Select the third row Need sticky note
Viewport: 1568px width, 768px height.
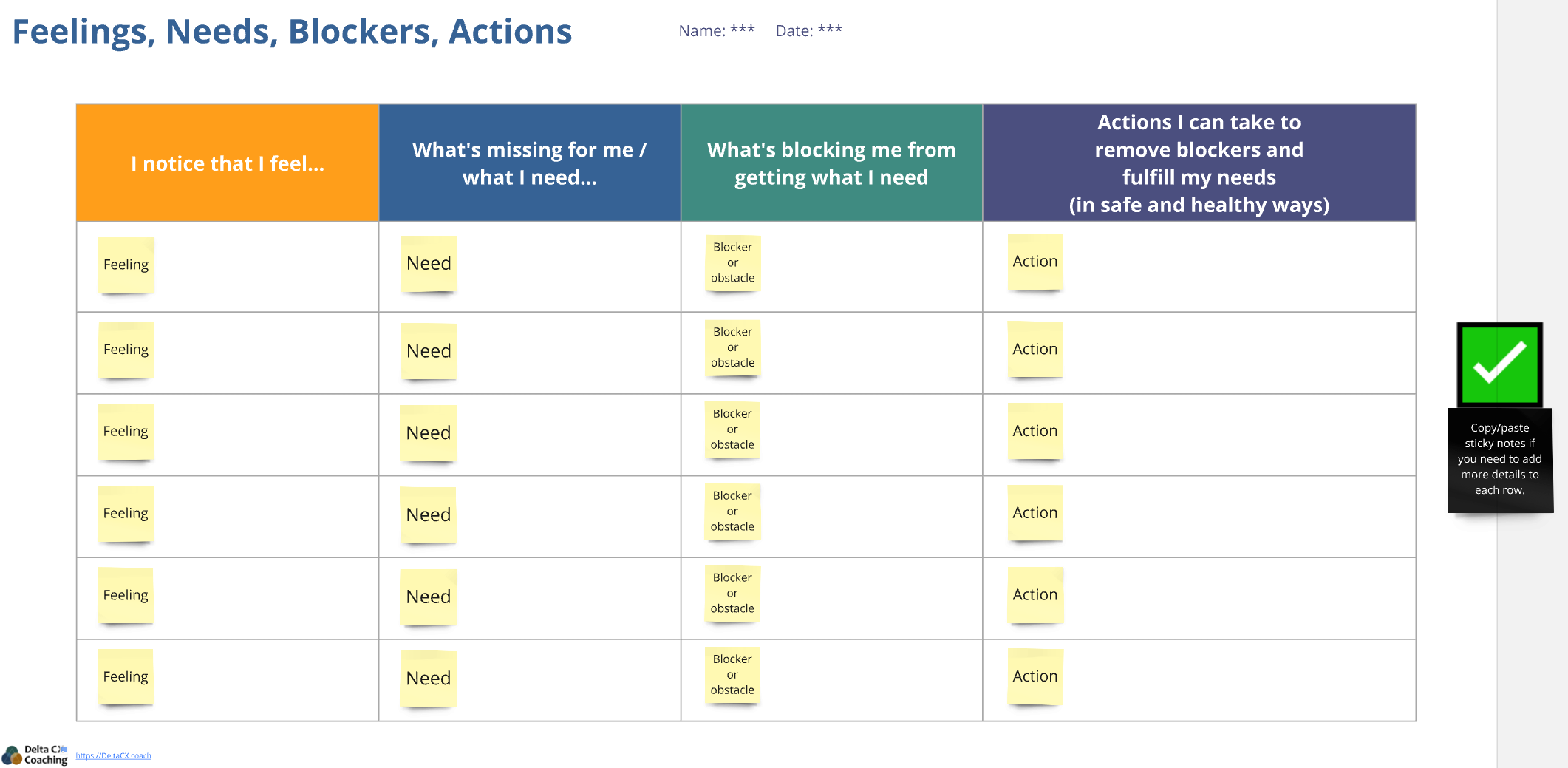pyautogui.click(x=429, y=433)
